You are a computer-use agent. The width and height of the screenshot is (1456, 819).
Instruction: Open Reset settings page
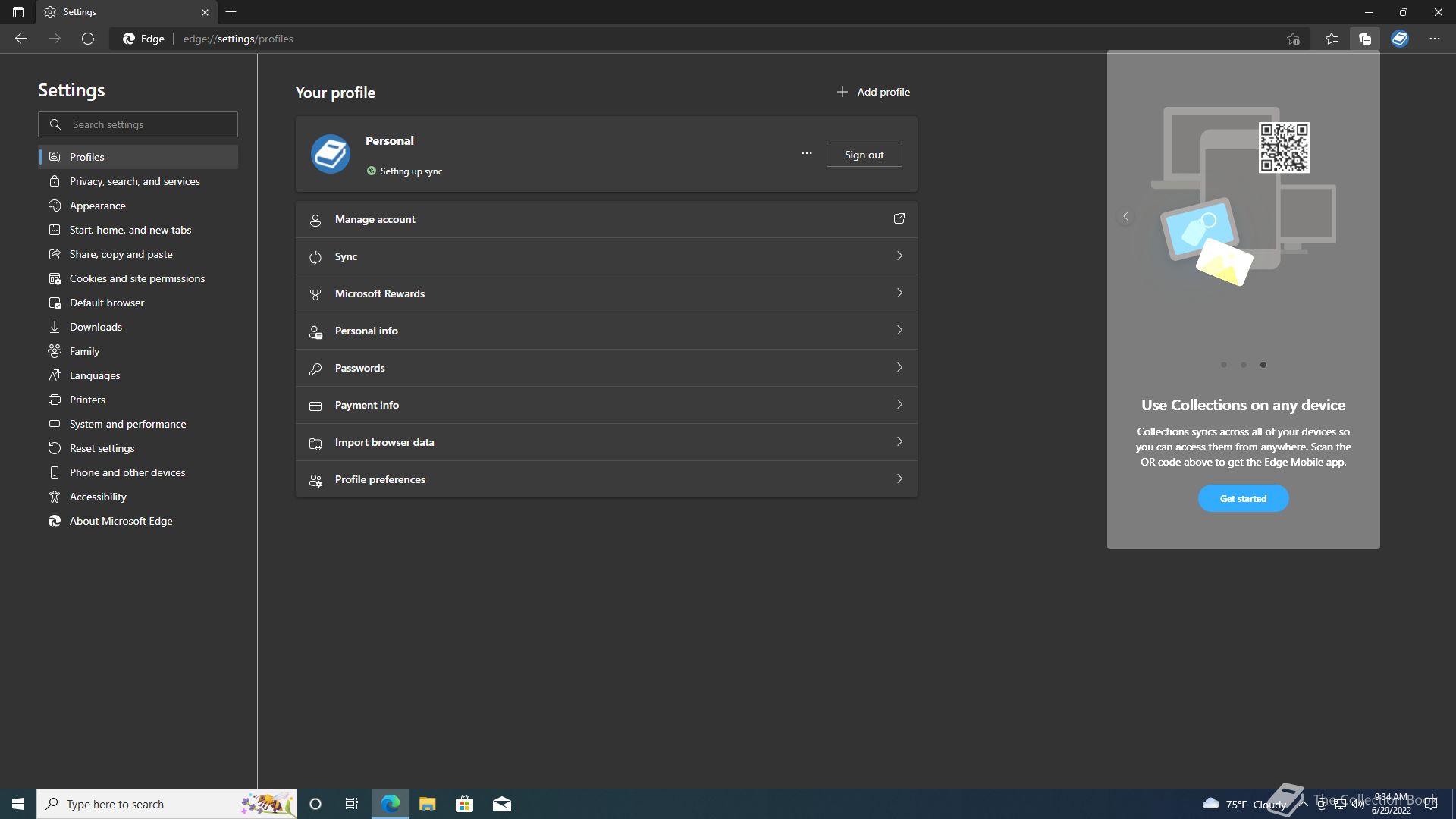click(x=138, y=448)
